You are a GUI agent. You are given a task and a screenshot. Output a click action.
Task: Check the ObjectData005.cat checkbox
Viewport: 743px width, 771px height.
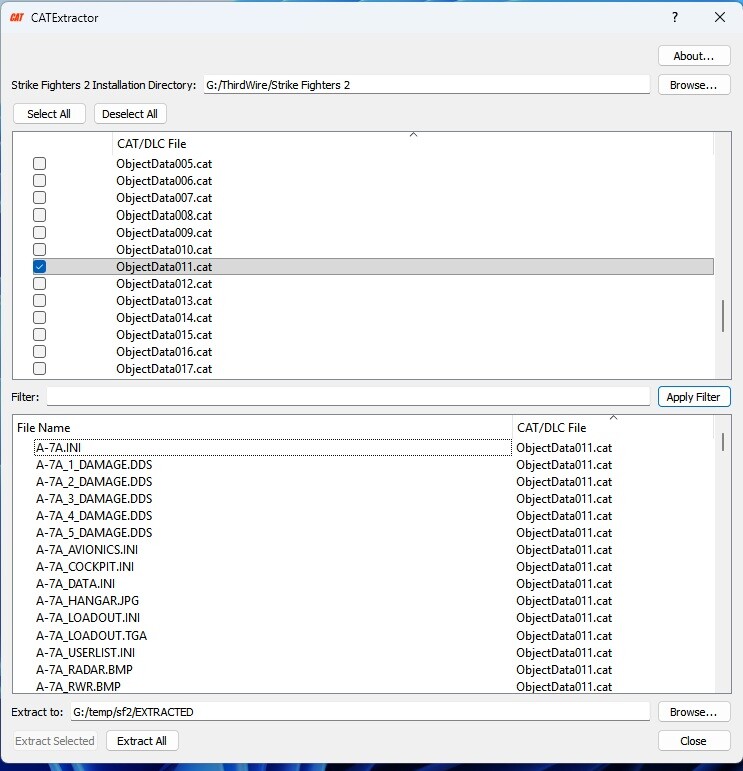39,163
